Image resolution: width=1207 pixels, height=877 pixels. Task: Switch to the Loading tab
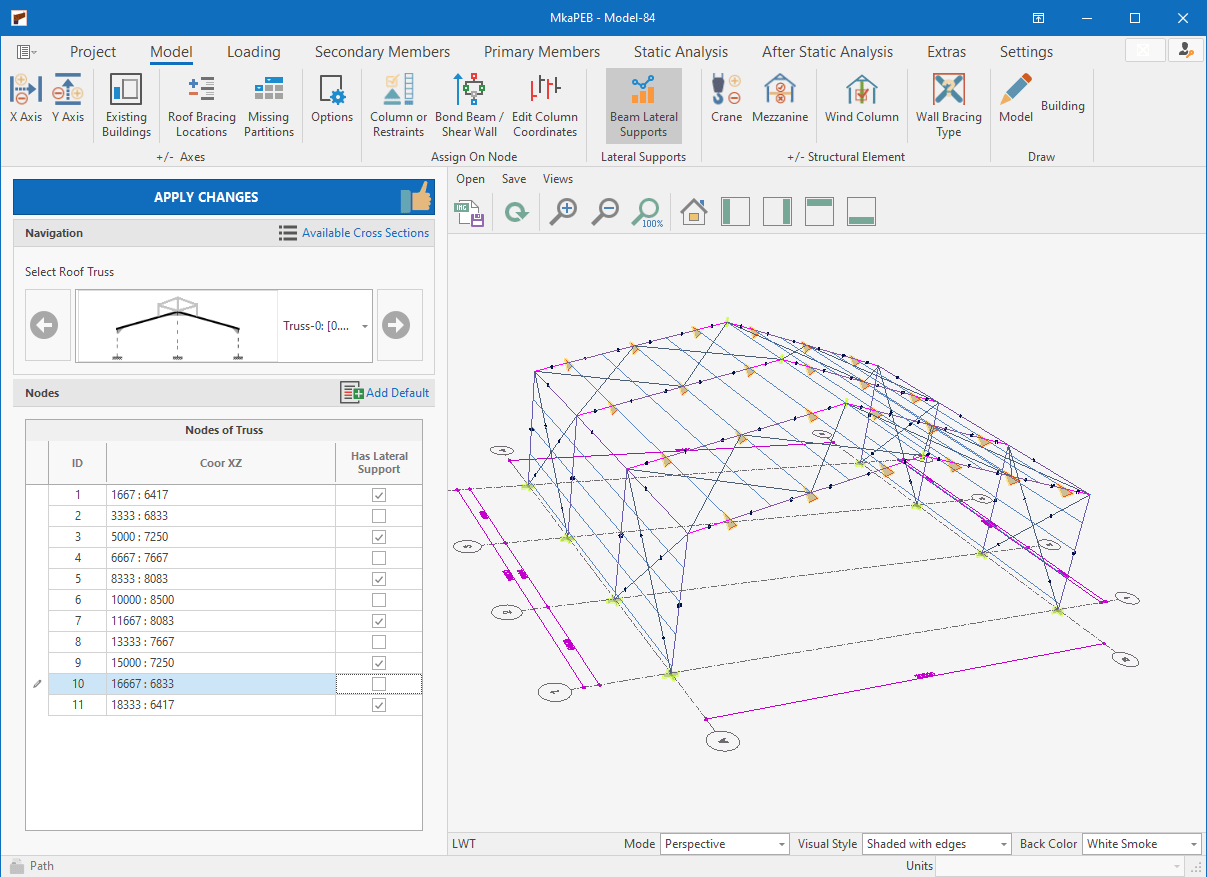click(x=253, y=52)
